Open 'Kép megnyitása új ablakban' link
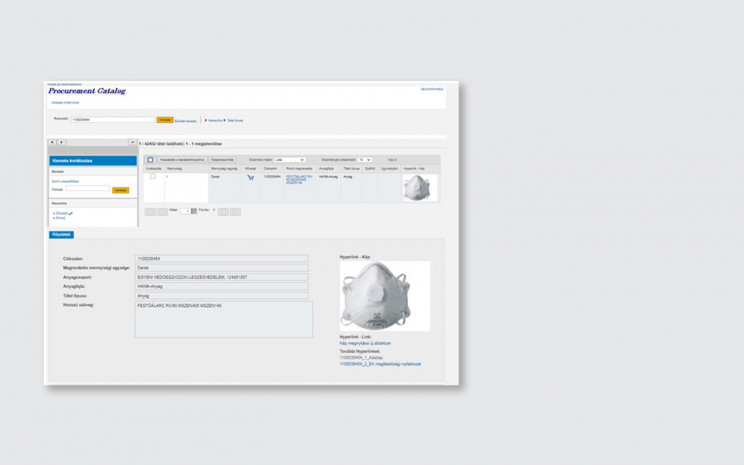 coord(365,343)
